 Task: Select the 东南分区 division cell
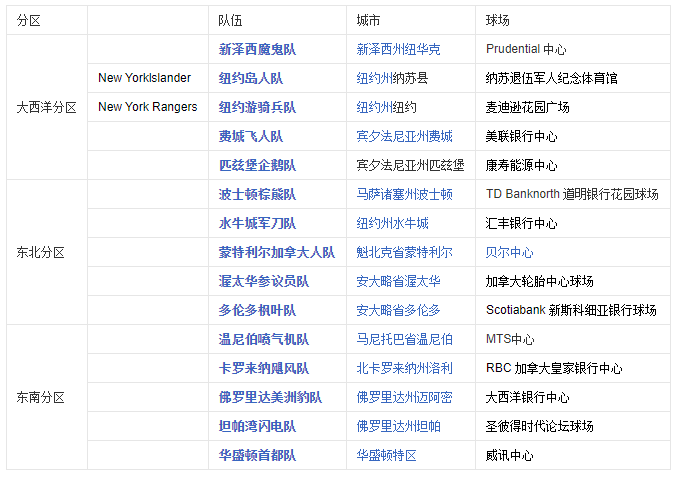[47, 397]
